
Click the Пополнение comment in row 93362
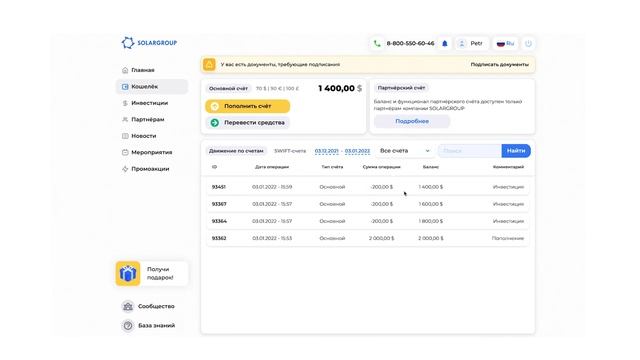(x=508, y=238)
